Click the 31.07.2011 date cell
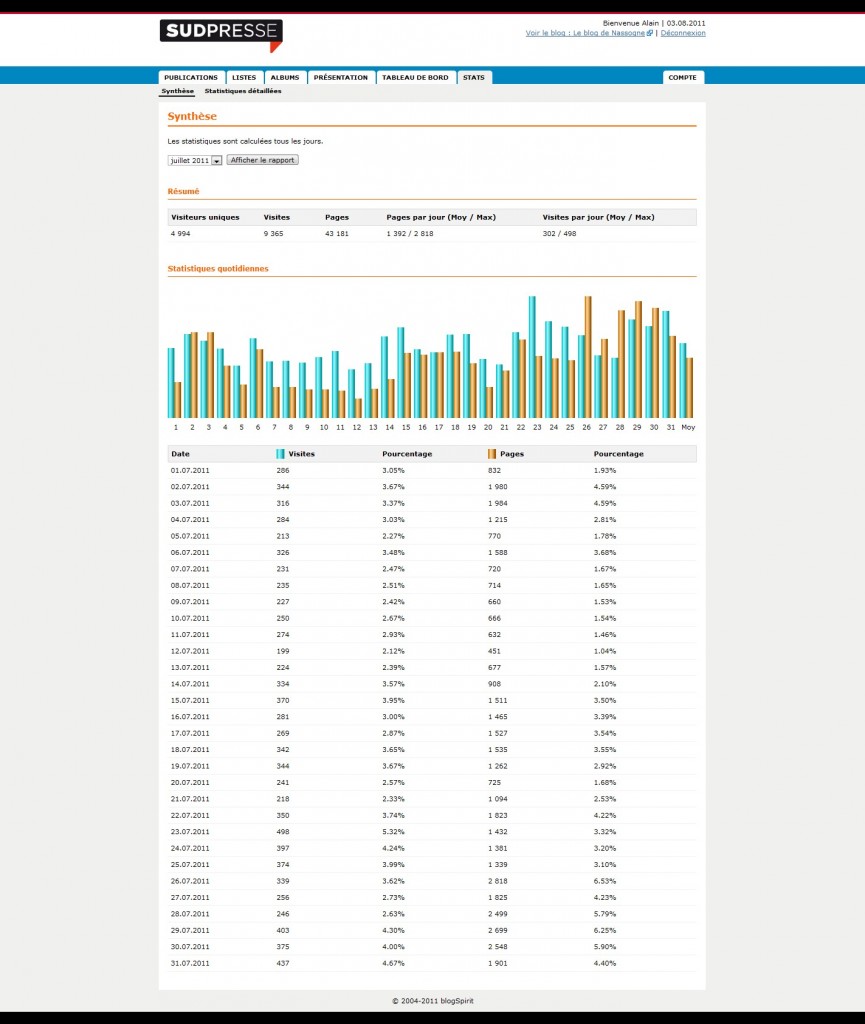865x1024 pixels. [x=190, y=963]
